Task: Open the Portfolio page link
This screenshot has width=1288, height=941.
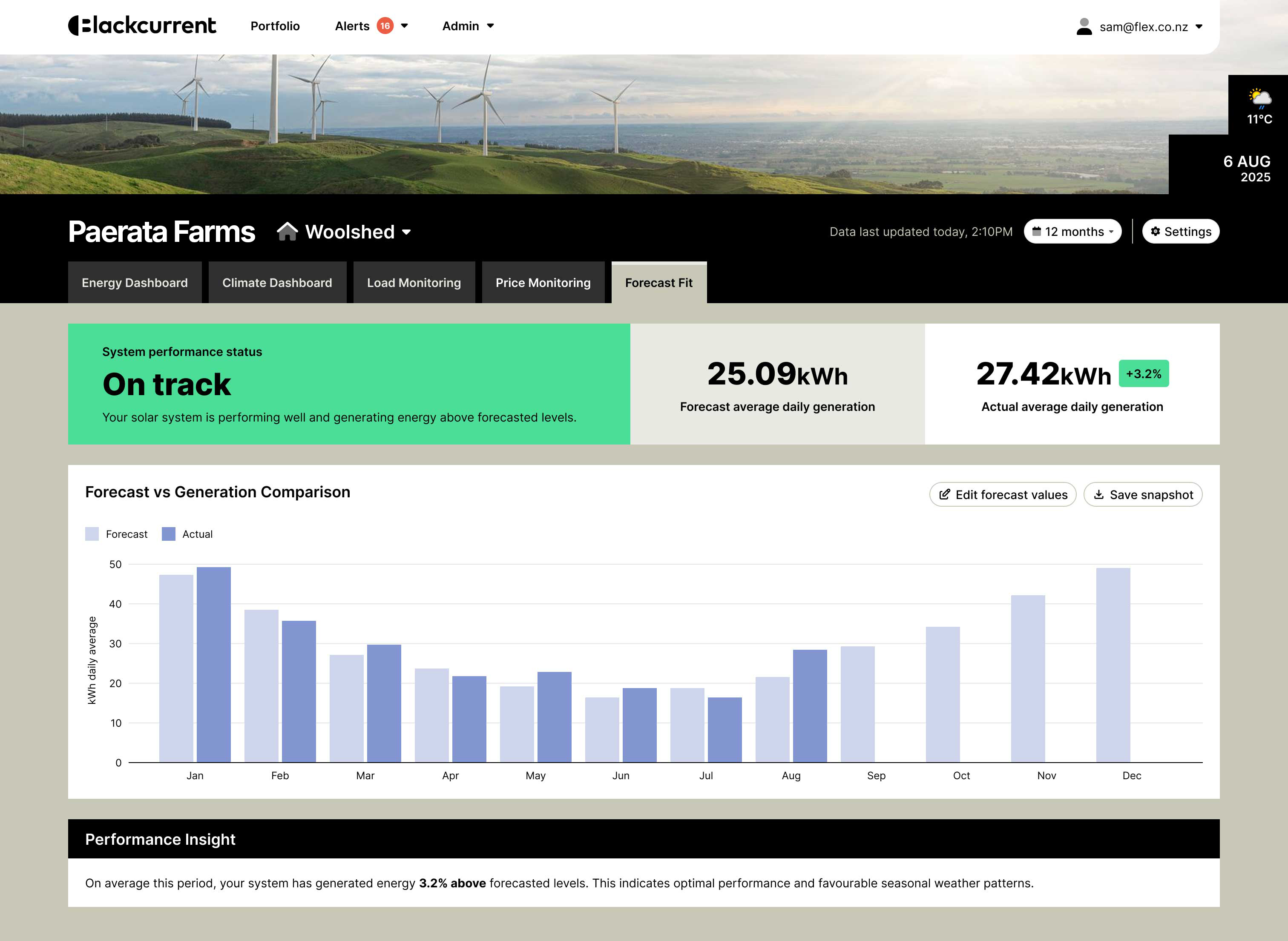Action: (x=275, y=26)
